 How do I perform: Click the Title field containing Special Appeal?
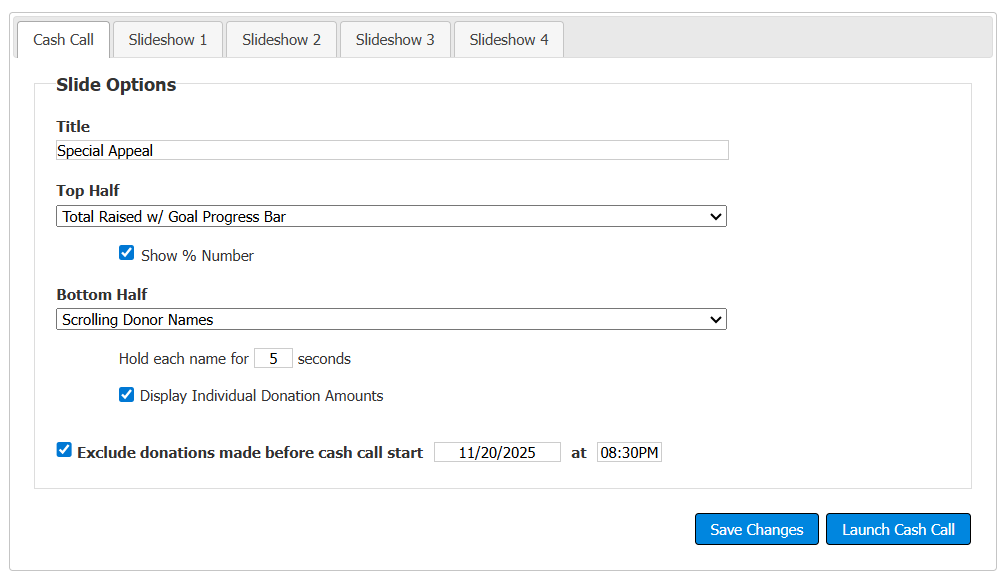392,151
